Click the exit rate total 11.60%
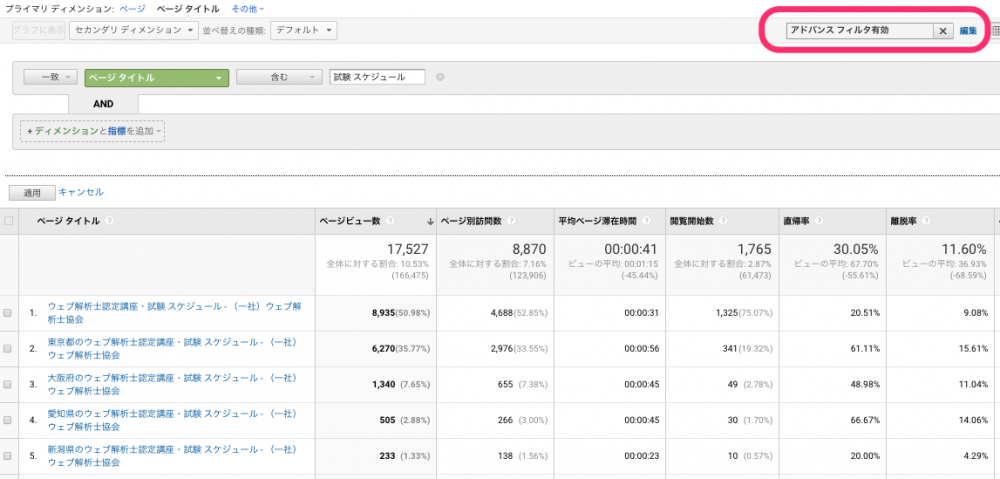1000x479 pixels. [x=964, y=249]
